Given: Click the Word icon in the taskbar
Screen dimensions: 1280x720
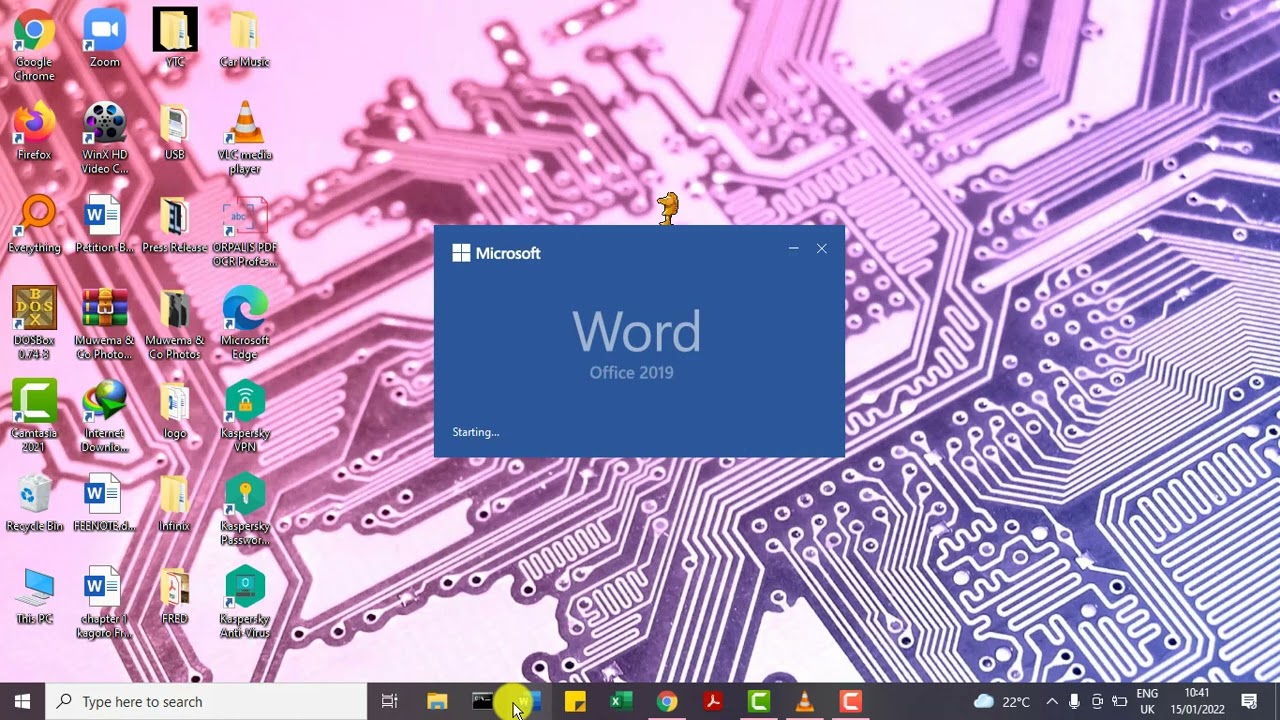Looking at the screenshot, I should tap(529, 701).
